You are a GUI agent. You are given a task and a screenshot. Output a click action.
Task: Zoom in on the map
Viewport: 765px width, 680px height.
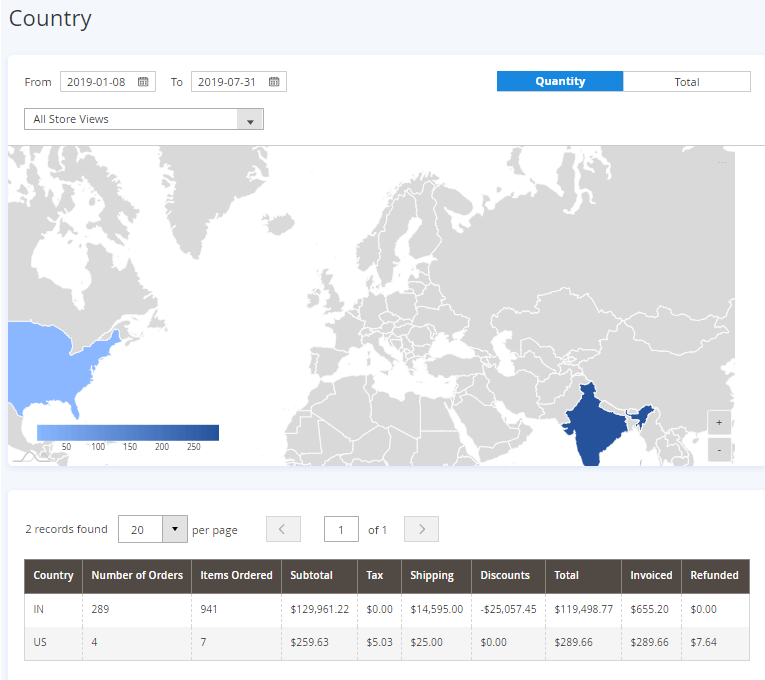point(719,423)
